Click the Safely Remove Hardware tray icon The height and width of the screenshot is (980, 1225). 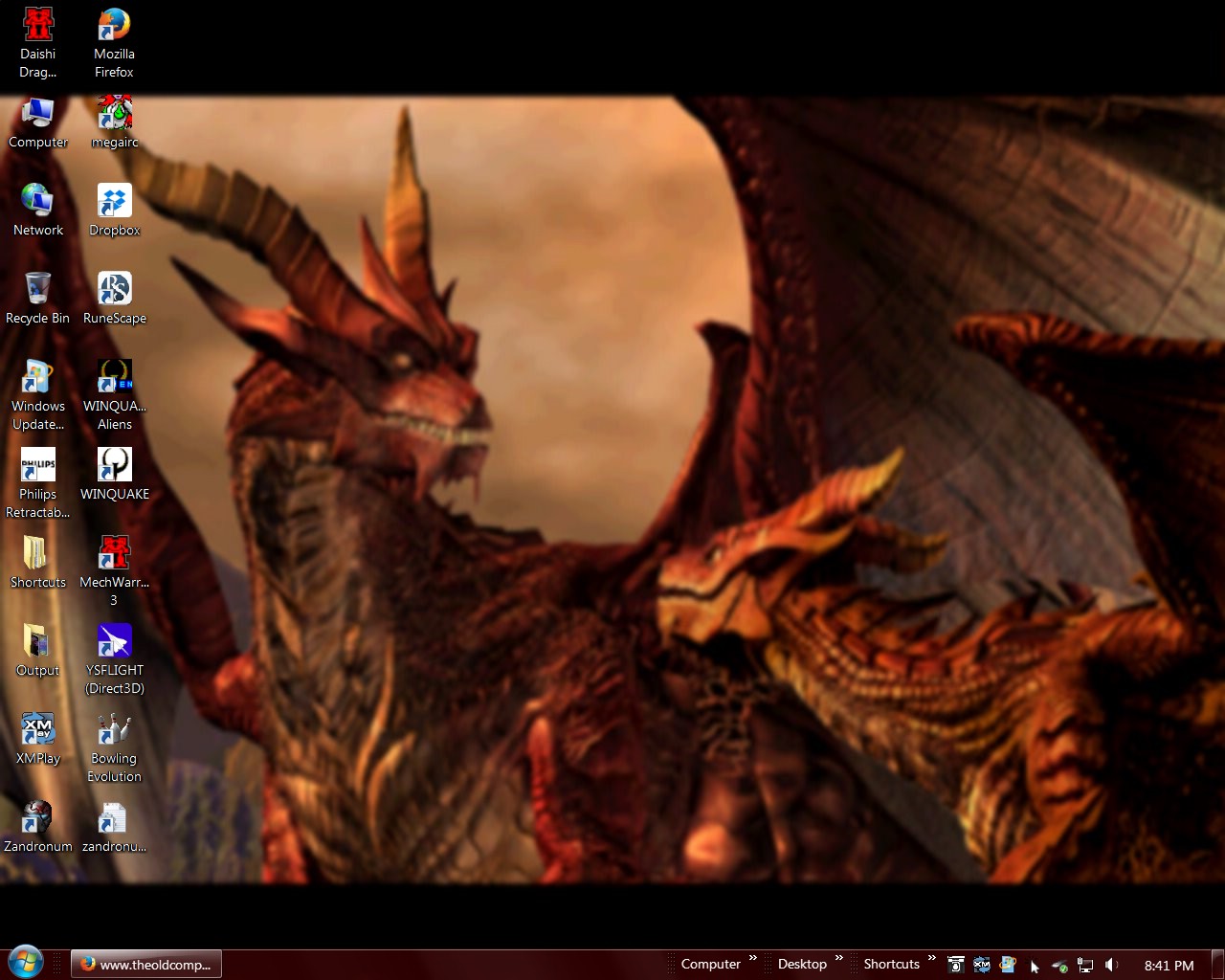click(1059, 966)
